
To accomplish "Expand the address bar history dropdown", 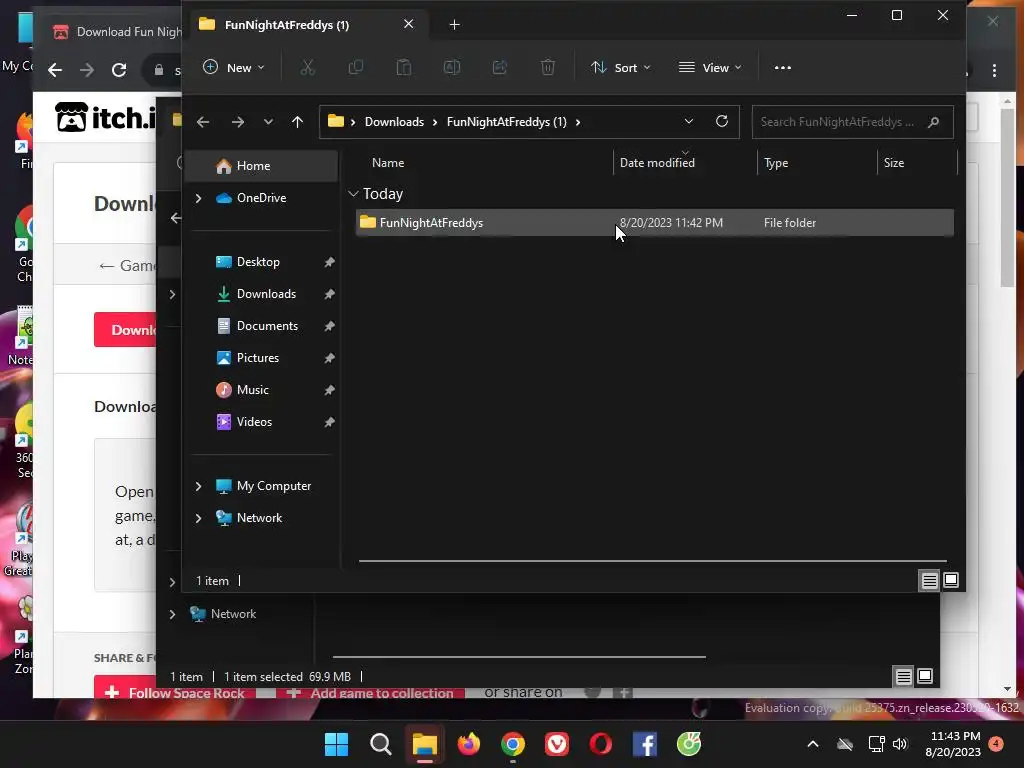I will pos(688,121).
